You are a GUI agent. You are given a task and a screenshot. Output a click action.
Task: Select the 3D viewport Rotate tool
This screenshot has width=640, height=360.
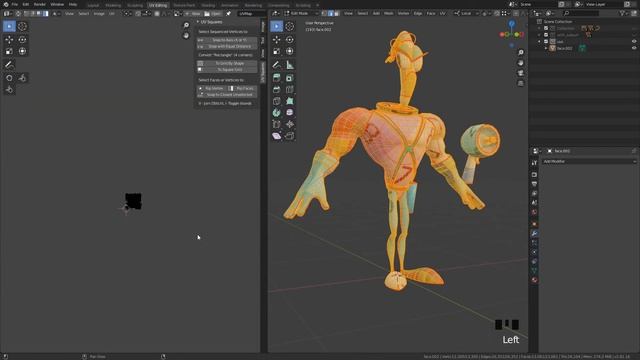tap(289, 40)
